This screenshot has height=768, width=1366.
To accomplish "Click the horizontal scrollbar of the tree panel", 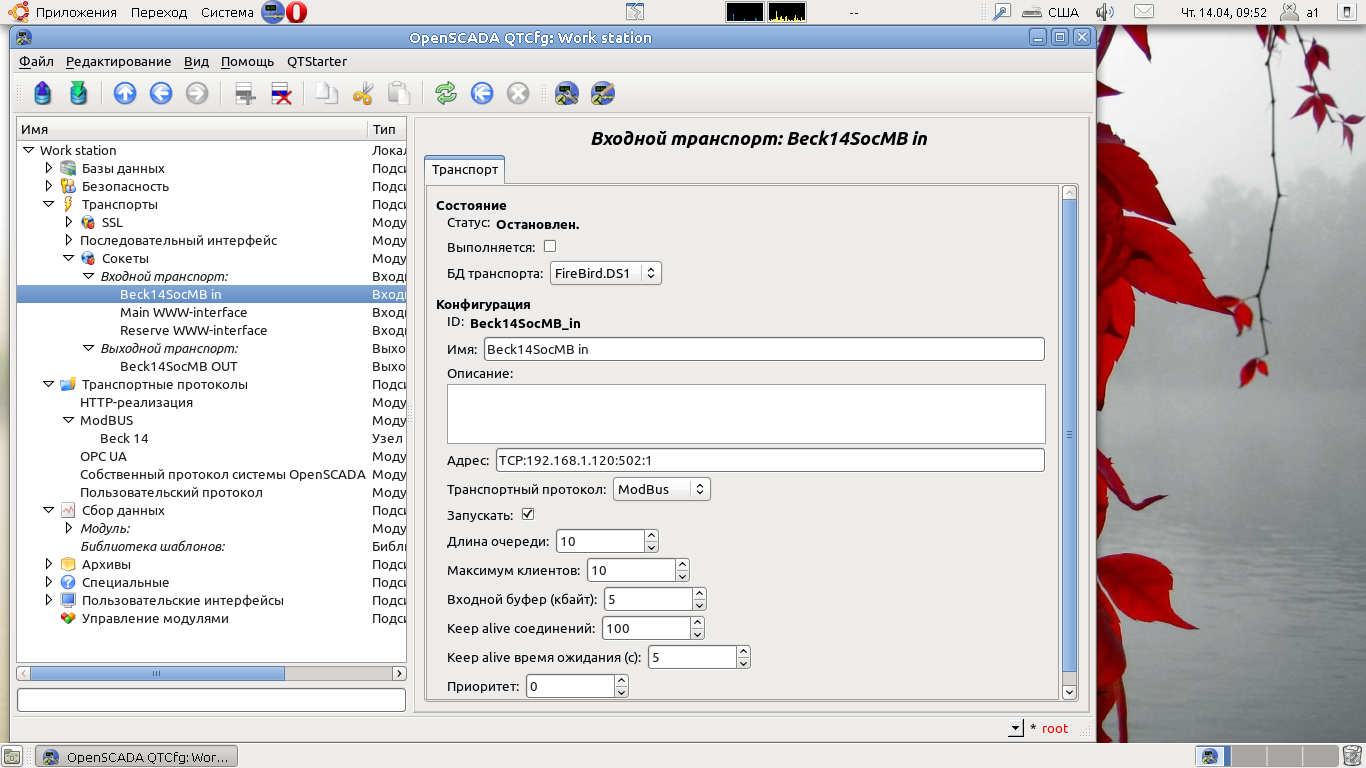I will pos(157,674).
